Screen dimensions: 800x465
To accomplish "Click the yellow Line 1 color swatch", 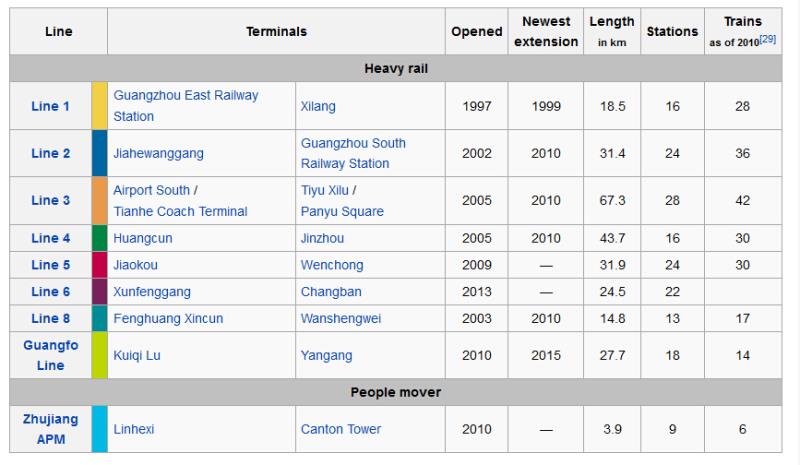I will click(99, 106).
